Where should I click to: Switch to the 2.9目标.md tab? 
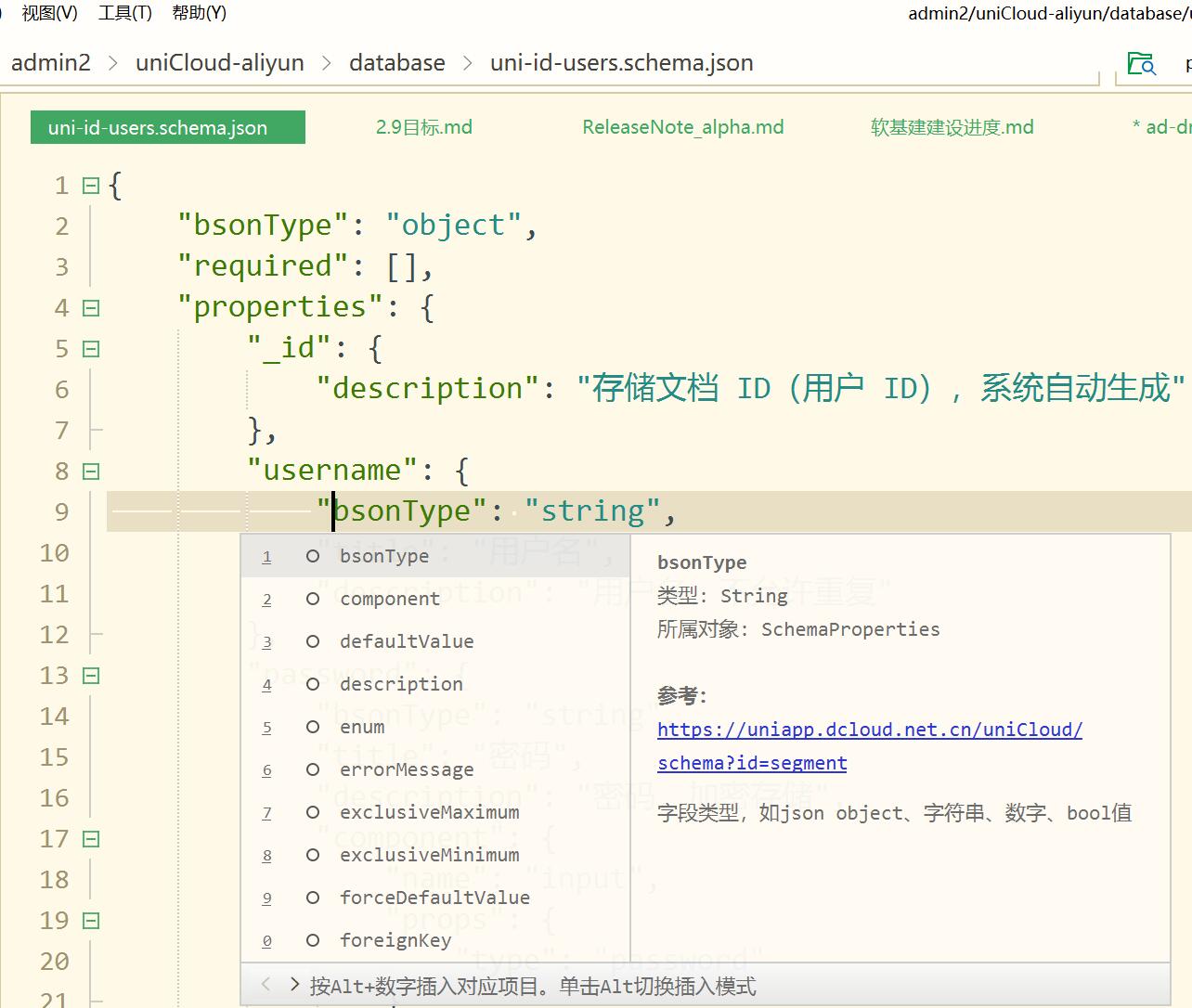[424, 127]
